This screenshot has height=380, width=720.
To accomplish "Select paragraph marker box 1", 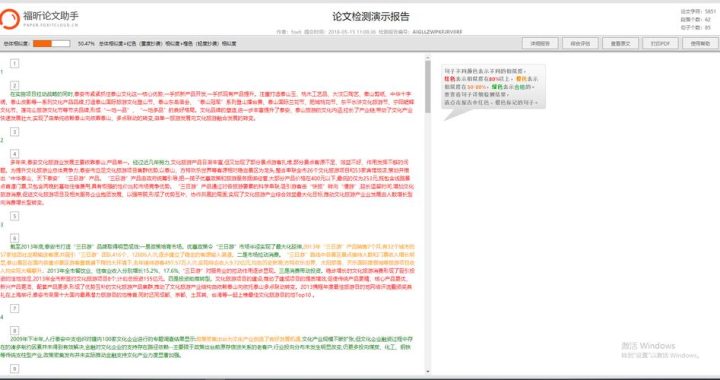I will 15,63.
